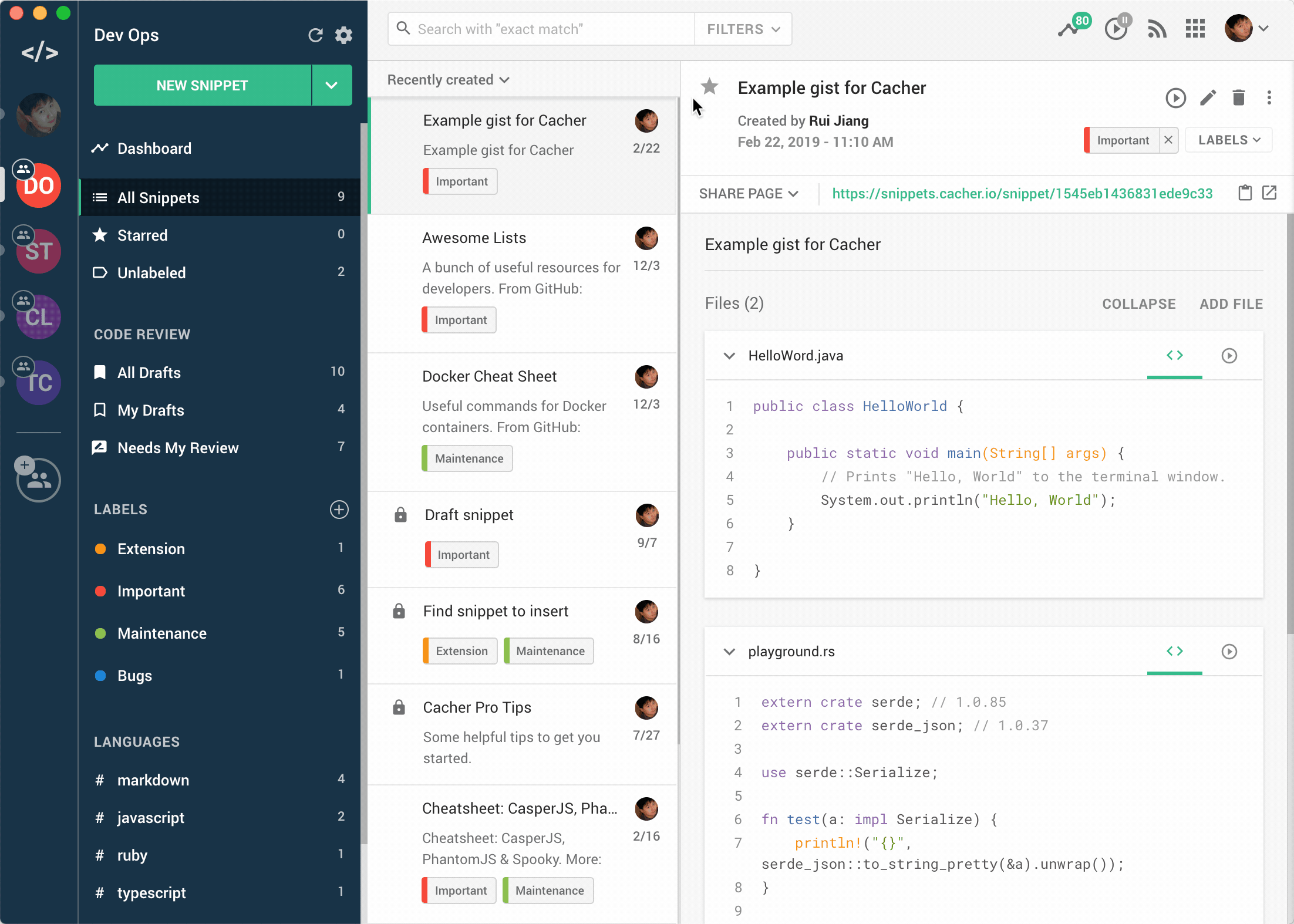Open All Drafts
The image size is (1294, 924).
(220, 372)
